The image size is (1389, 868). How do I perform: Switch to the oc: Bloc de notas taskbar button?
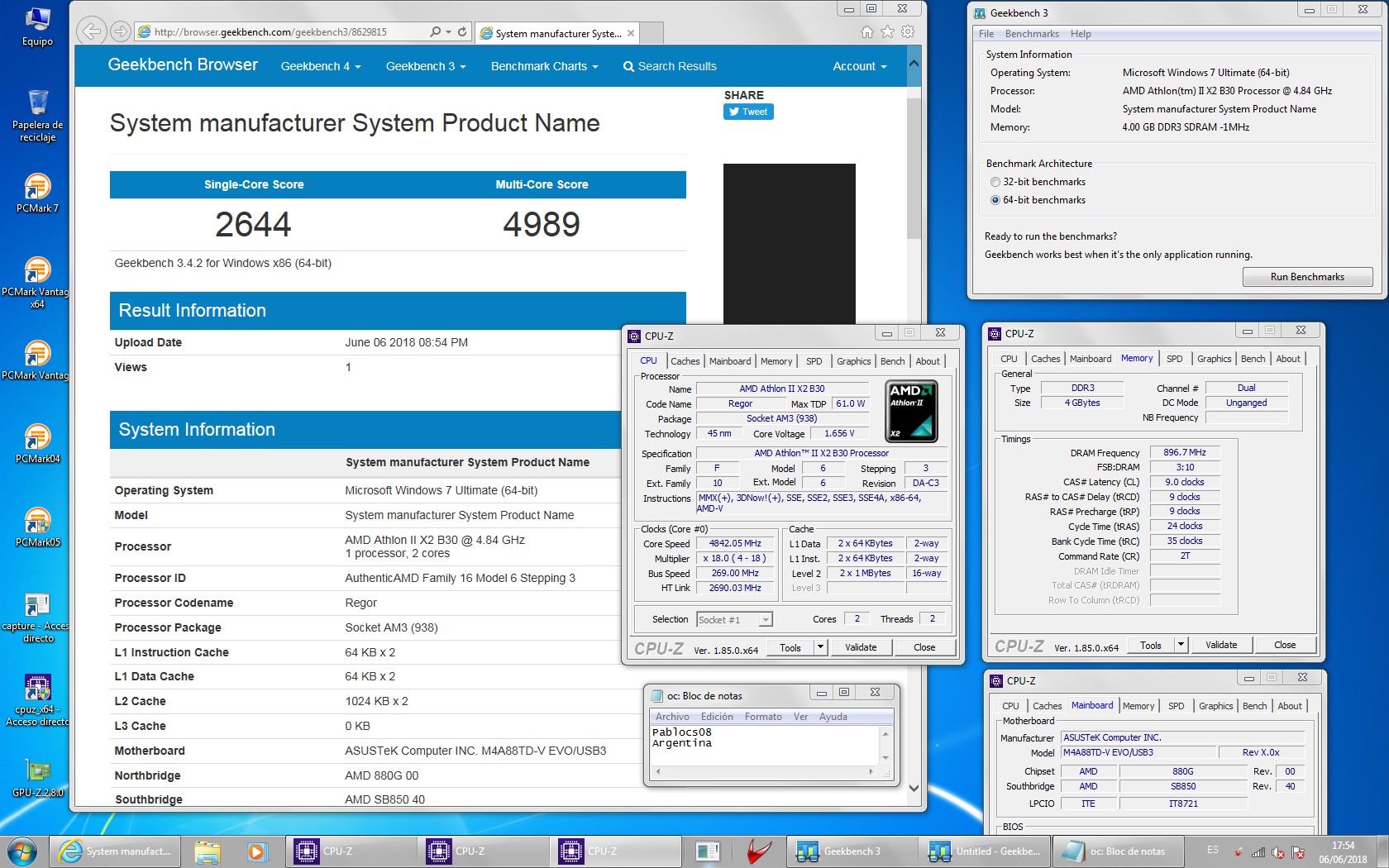pyautogui.click(x=1116, y=851)
